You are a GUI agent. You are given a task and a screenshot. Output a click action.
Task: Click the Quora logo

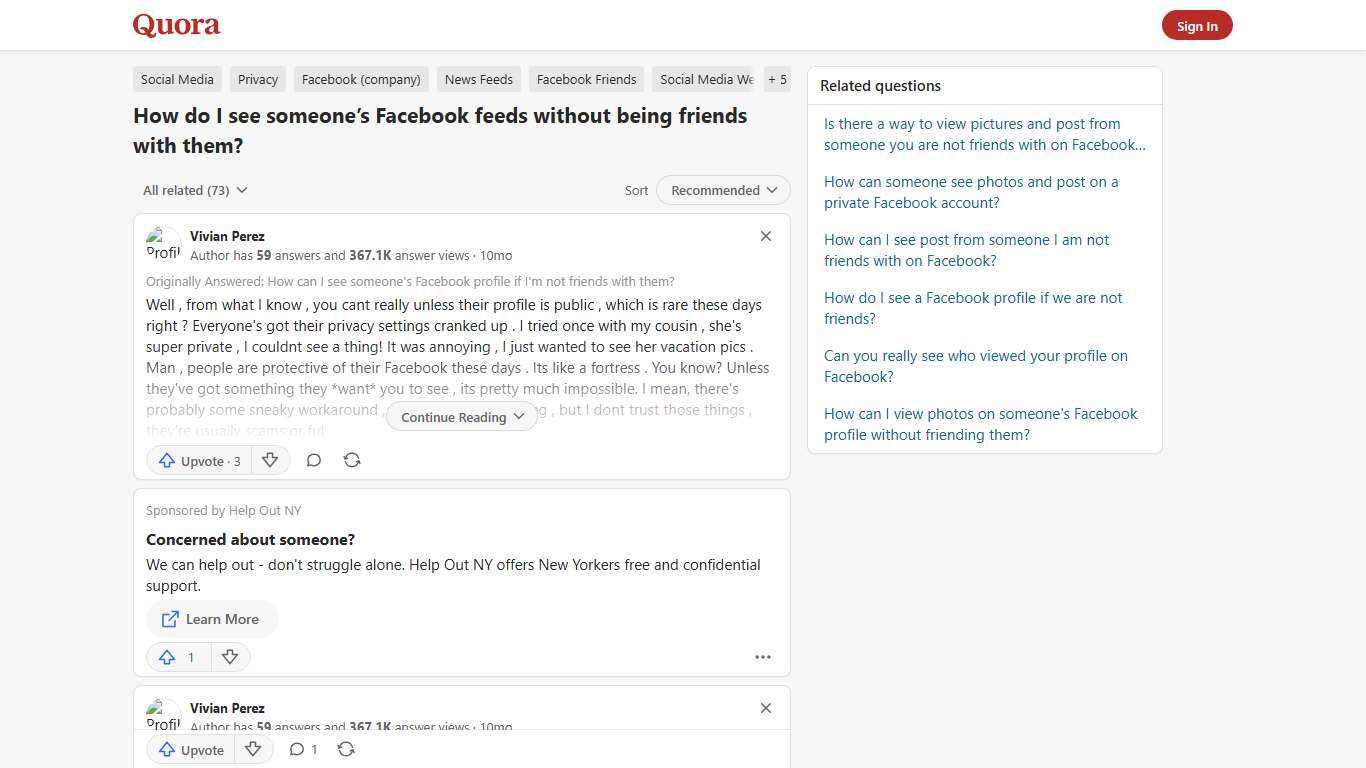(176, 25)
